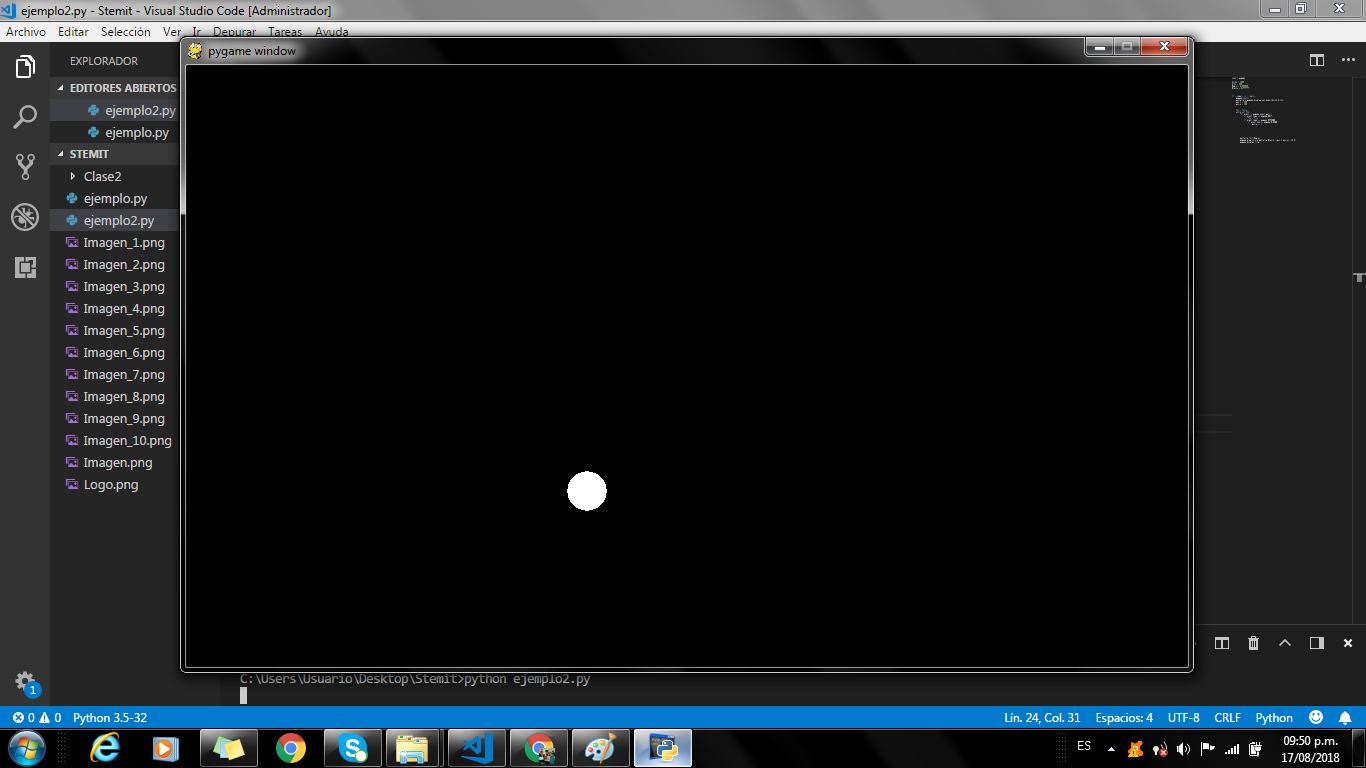
Task: Open Imagen_6.png file
Action: pyautogui.click(x=115, y=352)
